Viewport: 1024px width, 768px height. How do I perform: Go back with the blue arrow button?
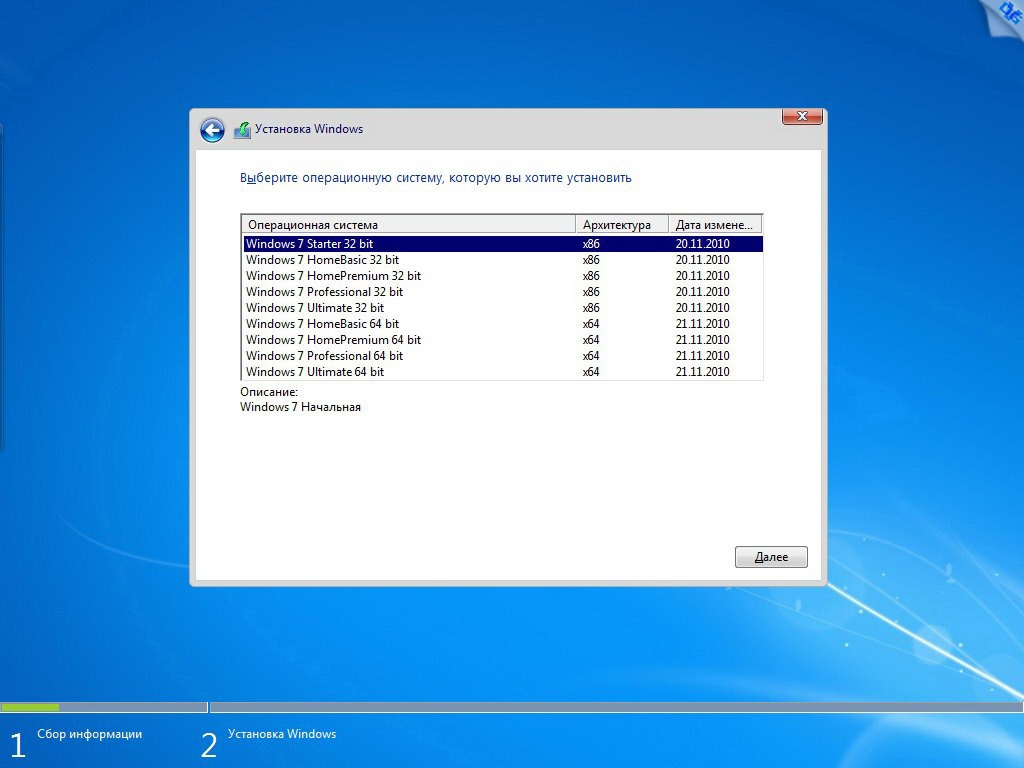pyautogui.click(x=212, y=130)
